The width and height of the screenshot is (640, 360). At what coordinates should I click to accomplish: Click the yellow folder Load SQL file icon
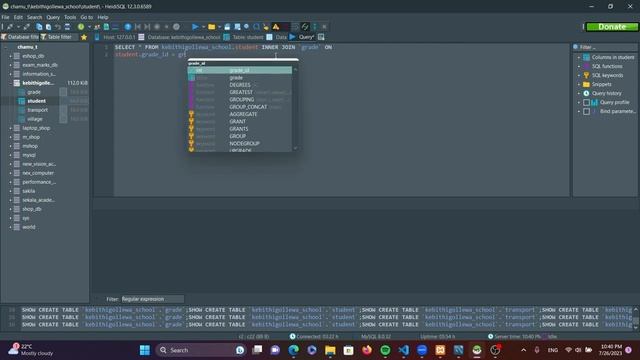(211, 27)
